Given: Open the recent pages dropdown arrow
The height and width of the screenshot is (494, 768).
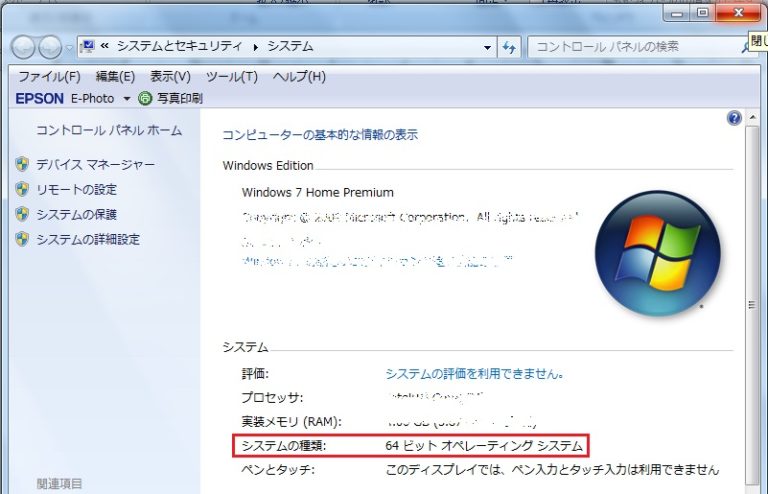Looking at the screenshot, I should pos(69,48).
